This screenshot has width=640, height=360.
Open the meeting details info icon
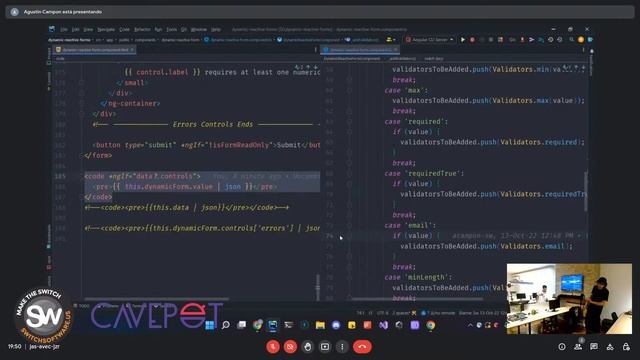click(562, 347)
